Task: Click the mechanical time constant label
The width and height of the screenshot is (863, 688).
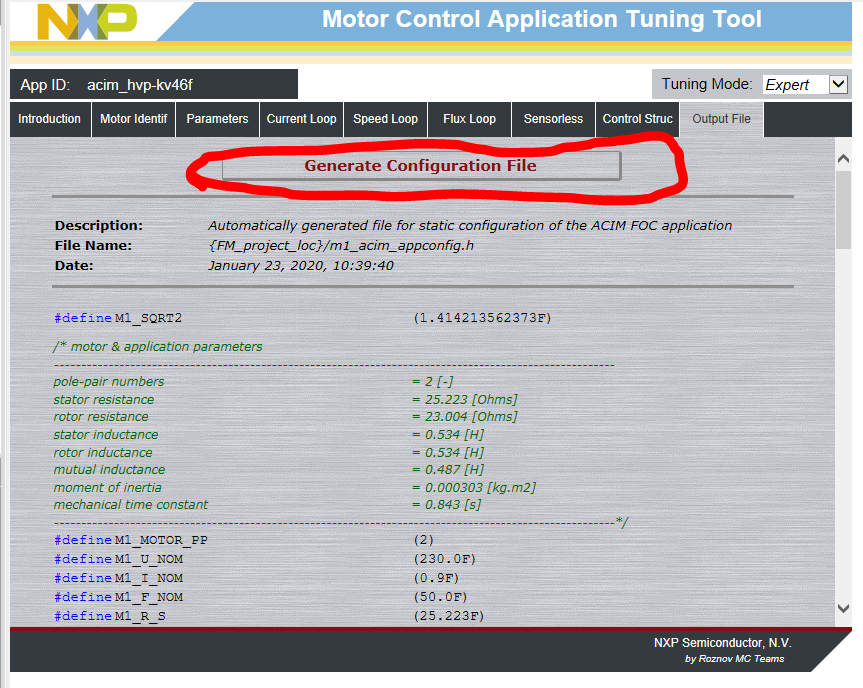Action: [x=130, y=505]
